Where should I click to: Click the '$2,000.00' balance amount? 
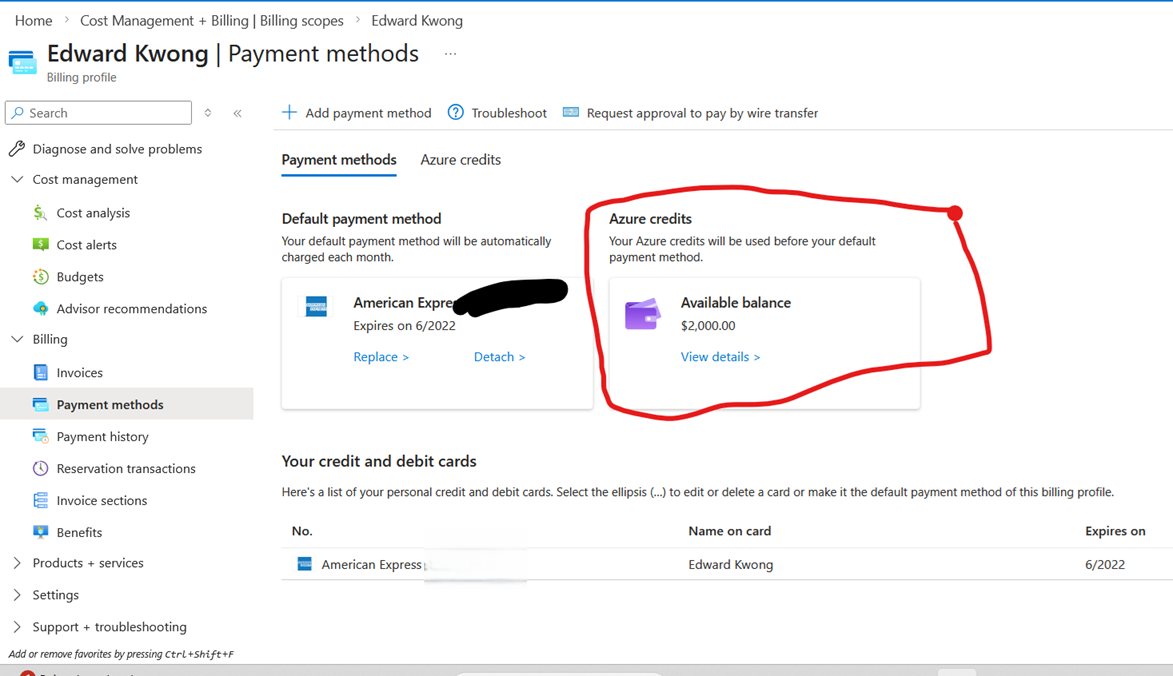tap(708, 326)
